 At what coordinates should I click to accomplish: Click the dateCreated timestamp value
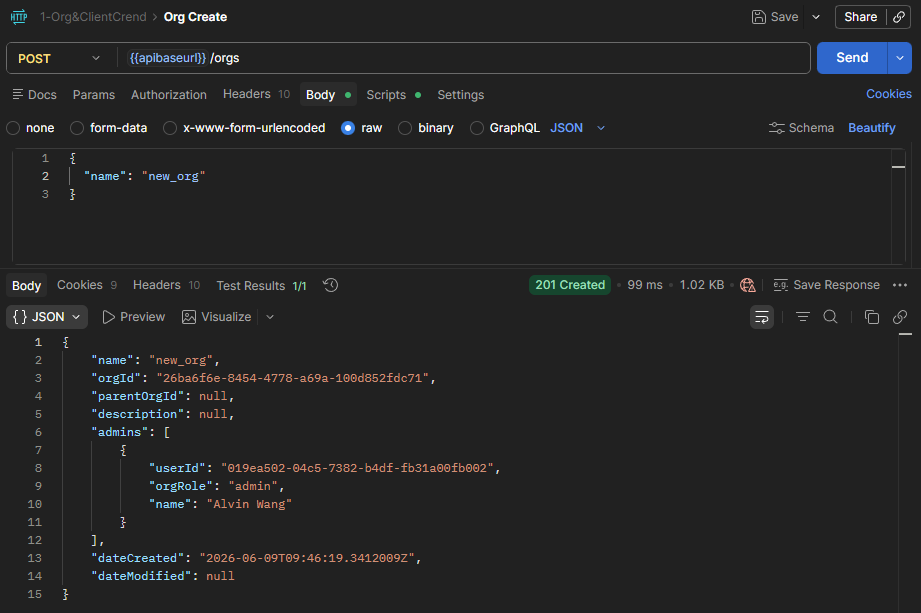tap(307, 558)
